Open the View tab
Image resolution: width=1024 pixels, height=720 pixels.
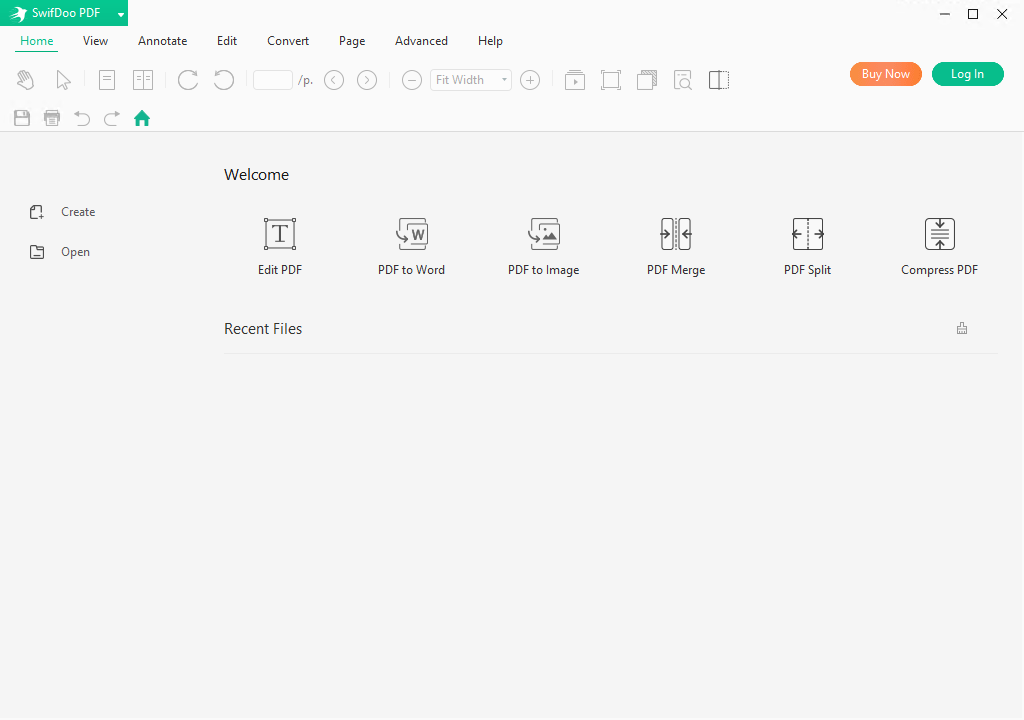tap(95, 41)
